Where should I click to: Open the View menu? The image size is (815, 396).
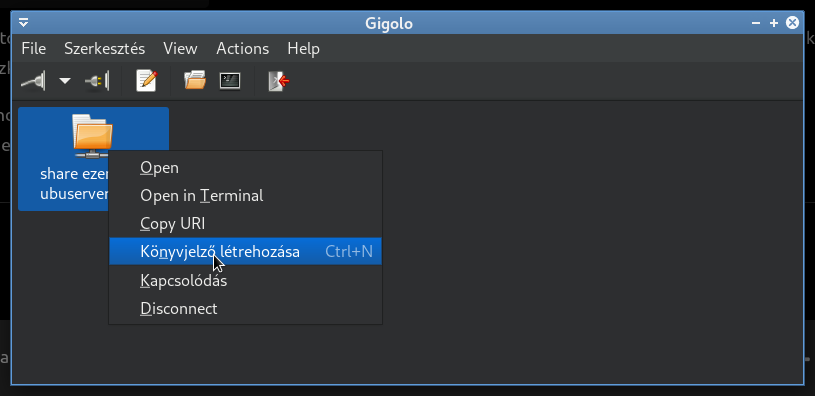[180, 49]
